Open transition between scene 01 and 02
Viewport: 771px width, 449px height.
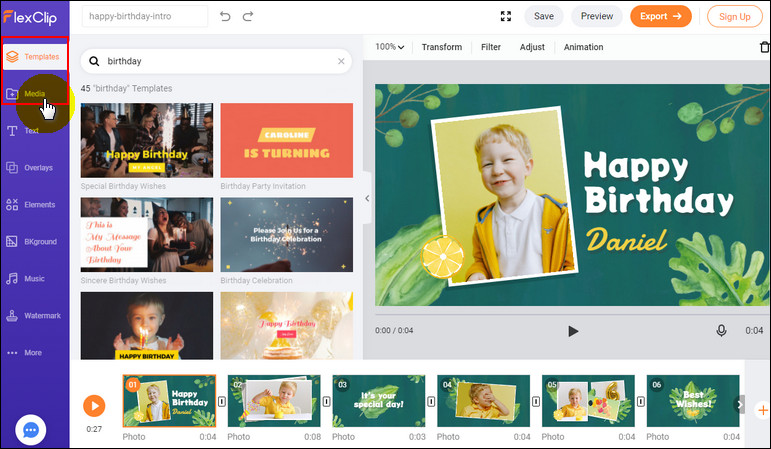[x=222, y=402]
